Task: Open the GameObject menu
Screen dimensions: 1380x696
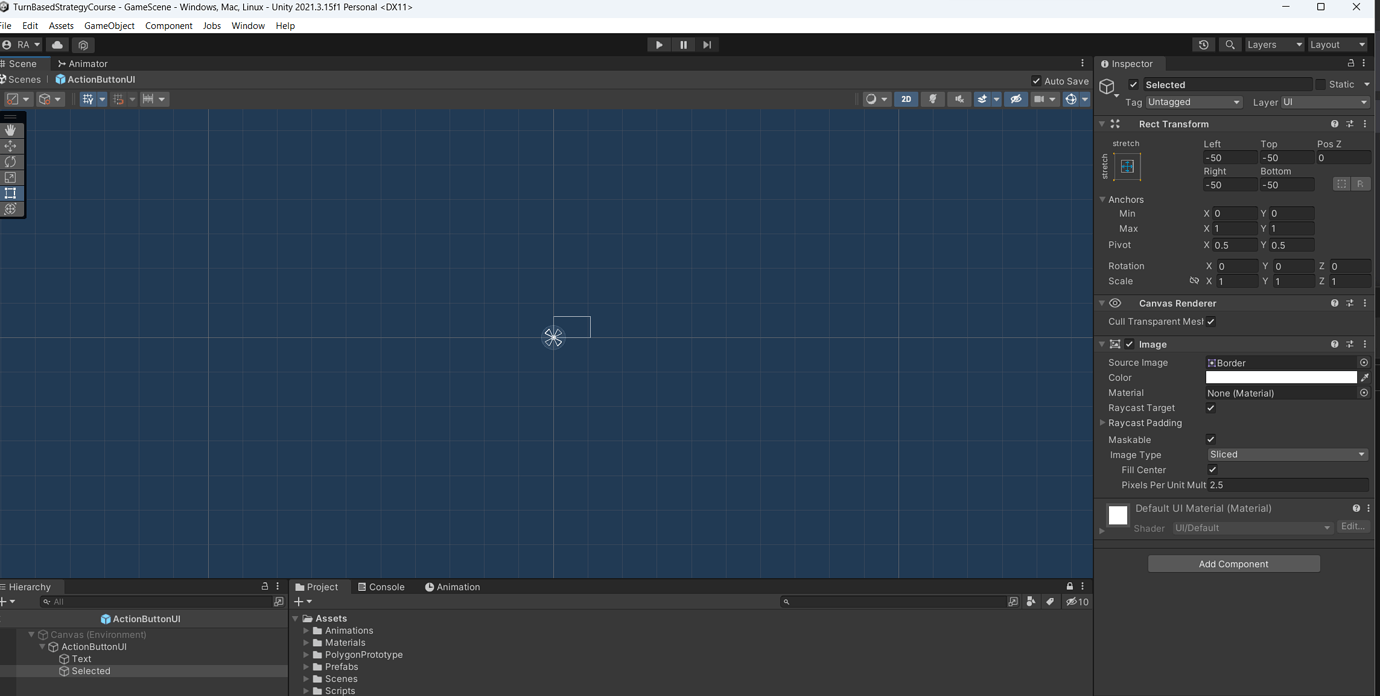Action: pos(109,25)
